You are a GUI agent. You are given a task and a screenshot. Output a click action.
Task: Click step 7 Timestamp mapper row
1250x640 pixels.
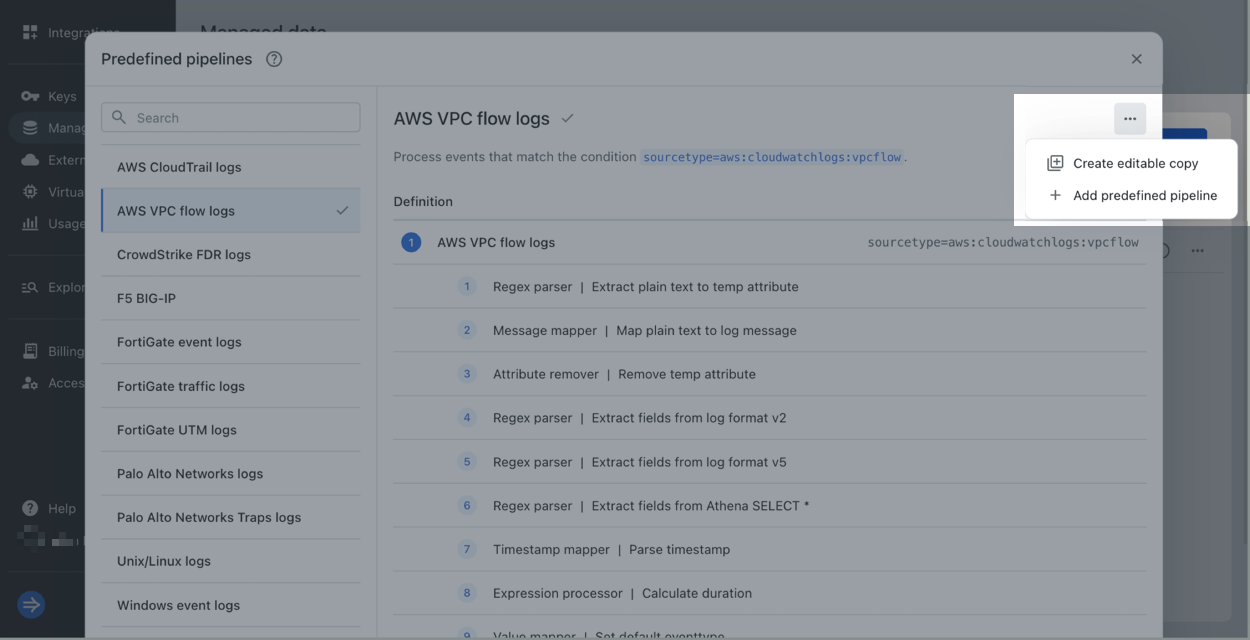click(x=770, y=549)
